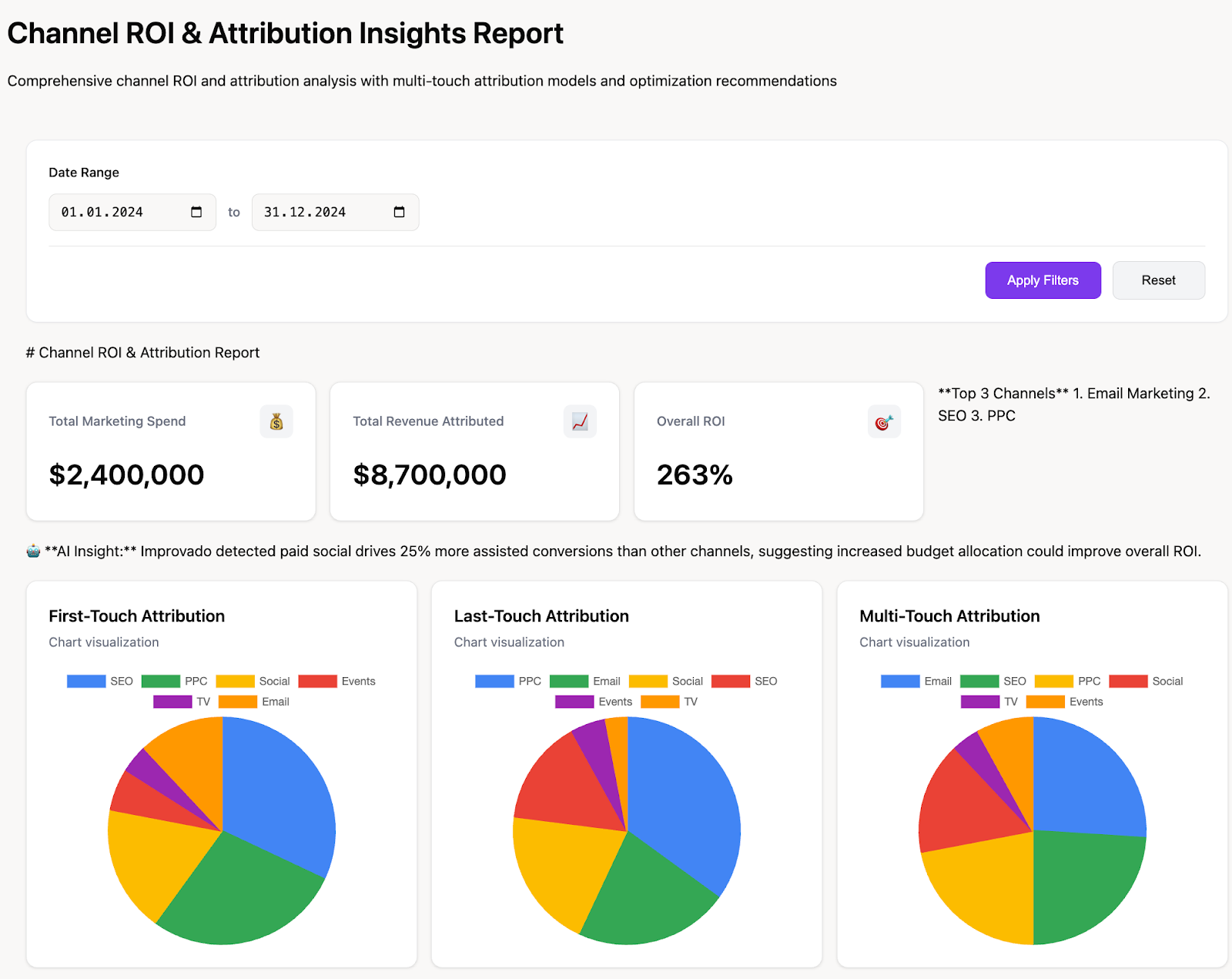Click the end date field showing 31.12.2024
This screenshot has width=1232, height=979.
pos(305,212)
